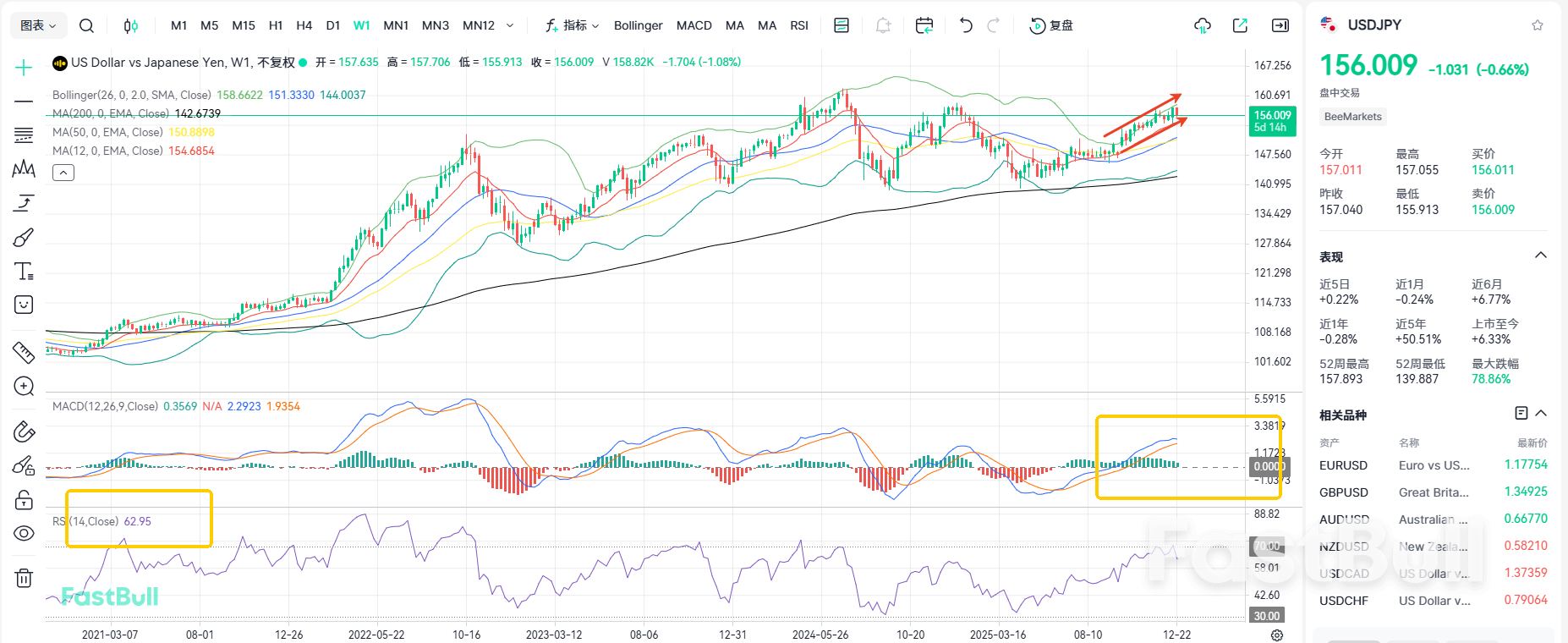The width and height of the screenshot is (1568, 643).
Task: Add the Bollinger indicator shortcut
Action: coord(638,25)
